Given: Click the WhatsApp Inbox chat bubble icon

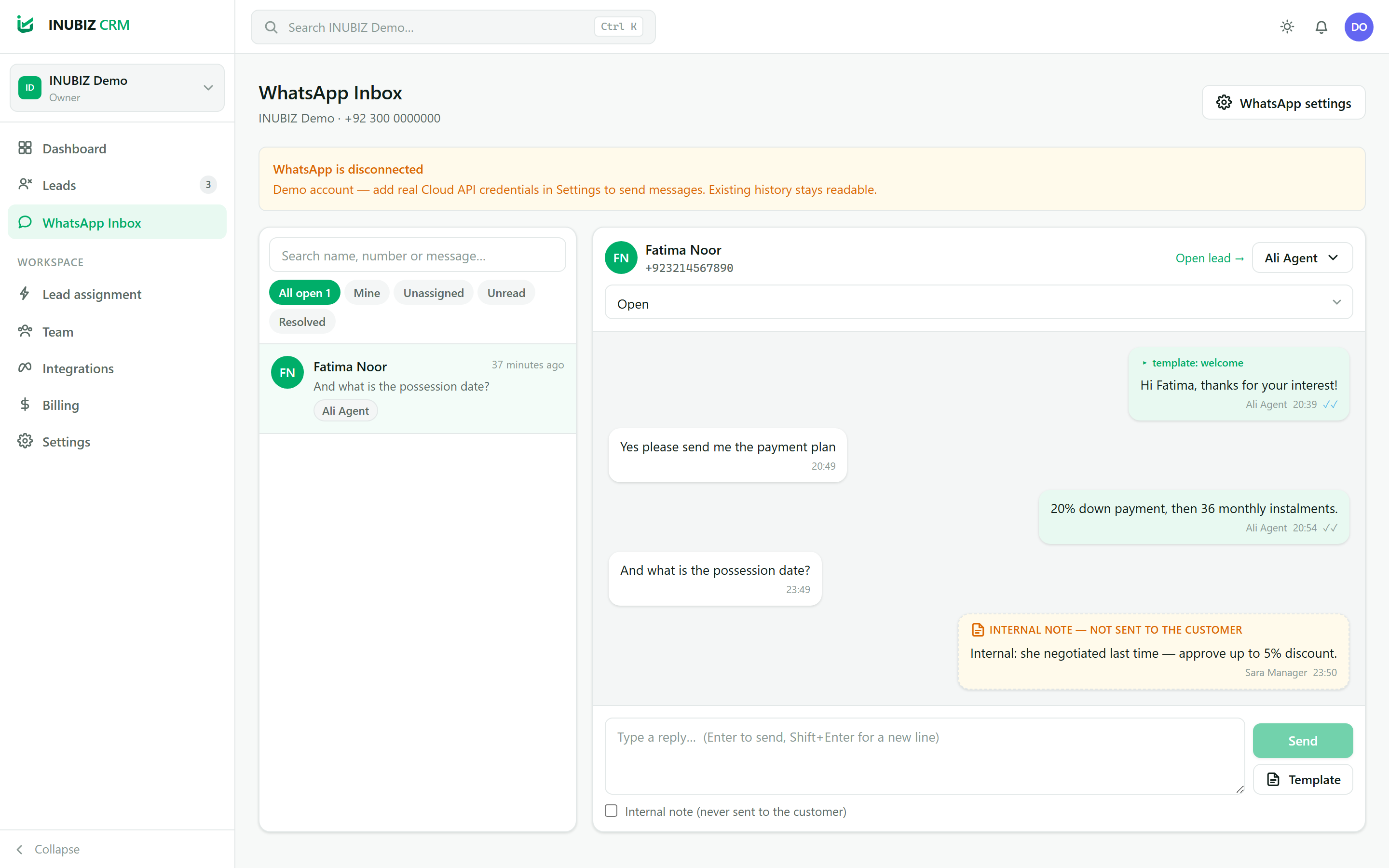Looking at the screenshot, I should (25, 222).
